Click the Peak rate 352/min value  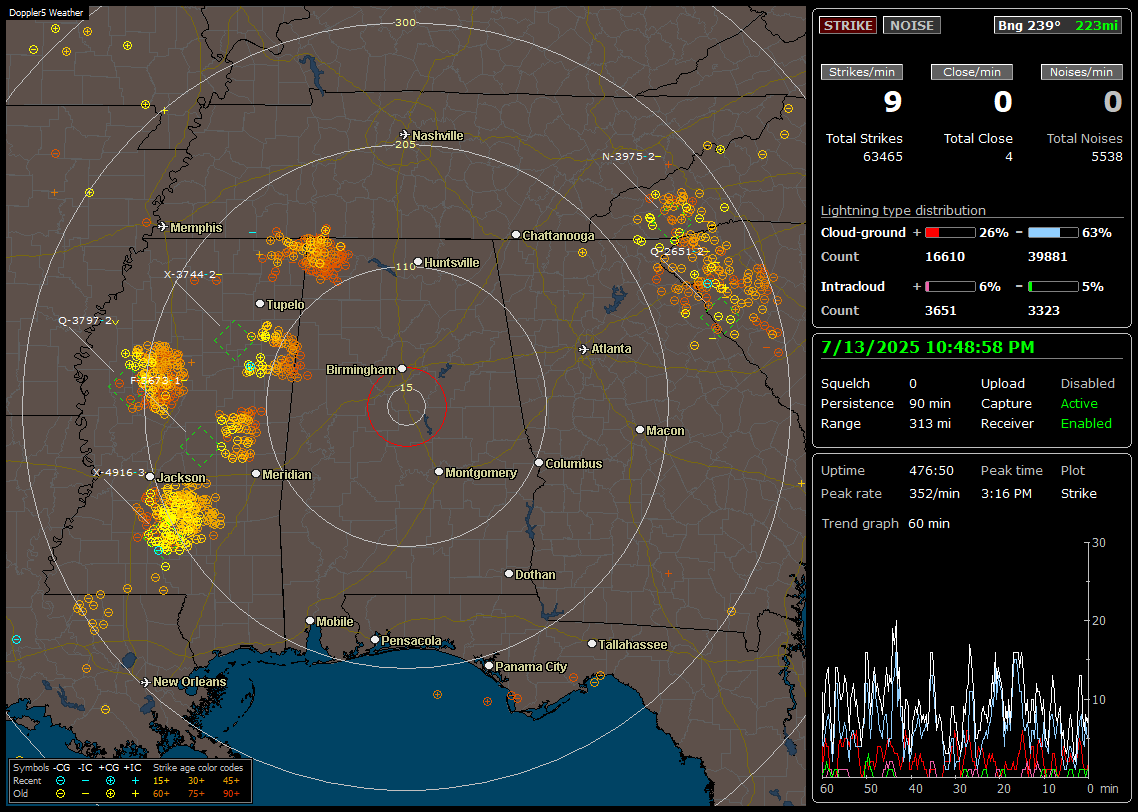tap(934, 493)
